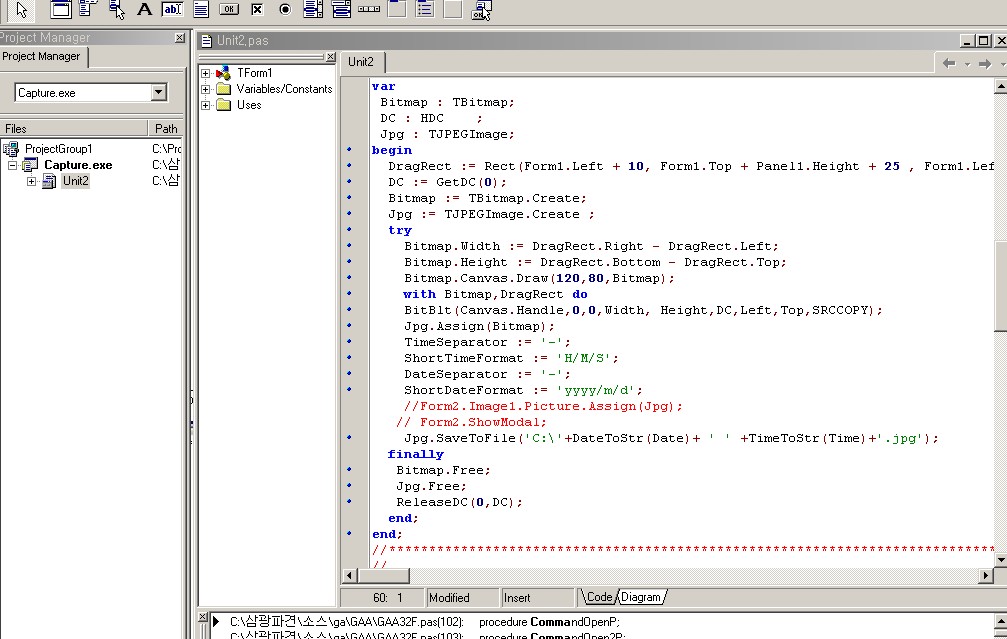Select the Edit box component icon
The image size is (1007, 639).
point(172,10)
